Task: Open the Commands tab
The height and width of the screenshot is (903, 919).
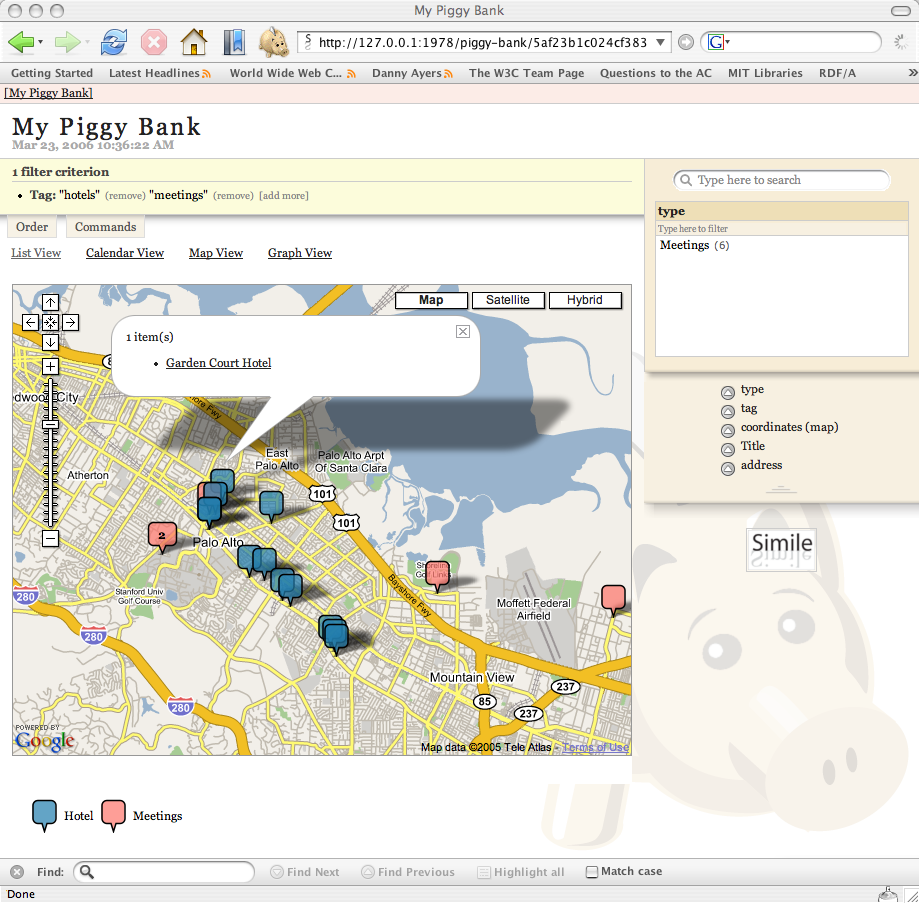Action: tap(105, 227)
